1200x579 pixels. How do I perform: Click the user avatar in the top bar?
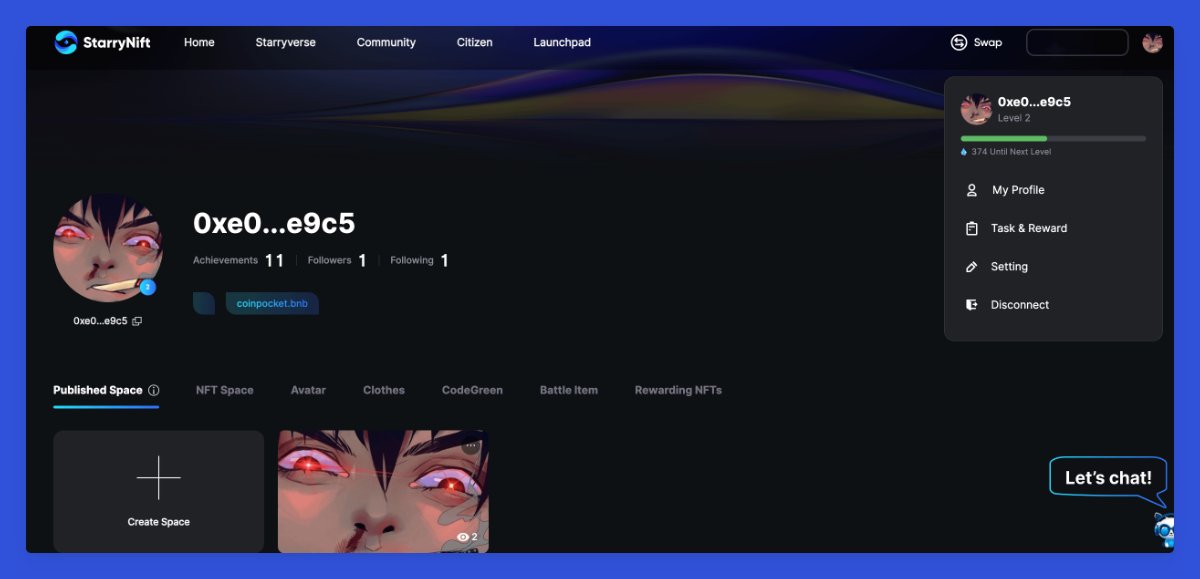[x=1152, y=42]
